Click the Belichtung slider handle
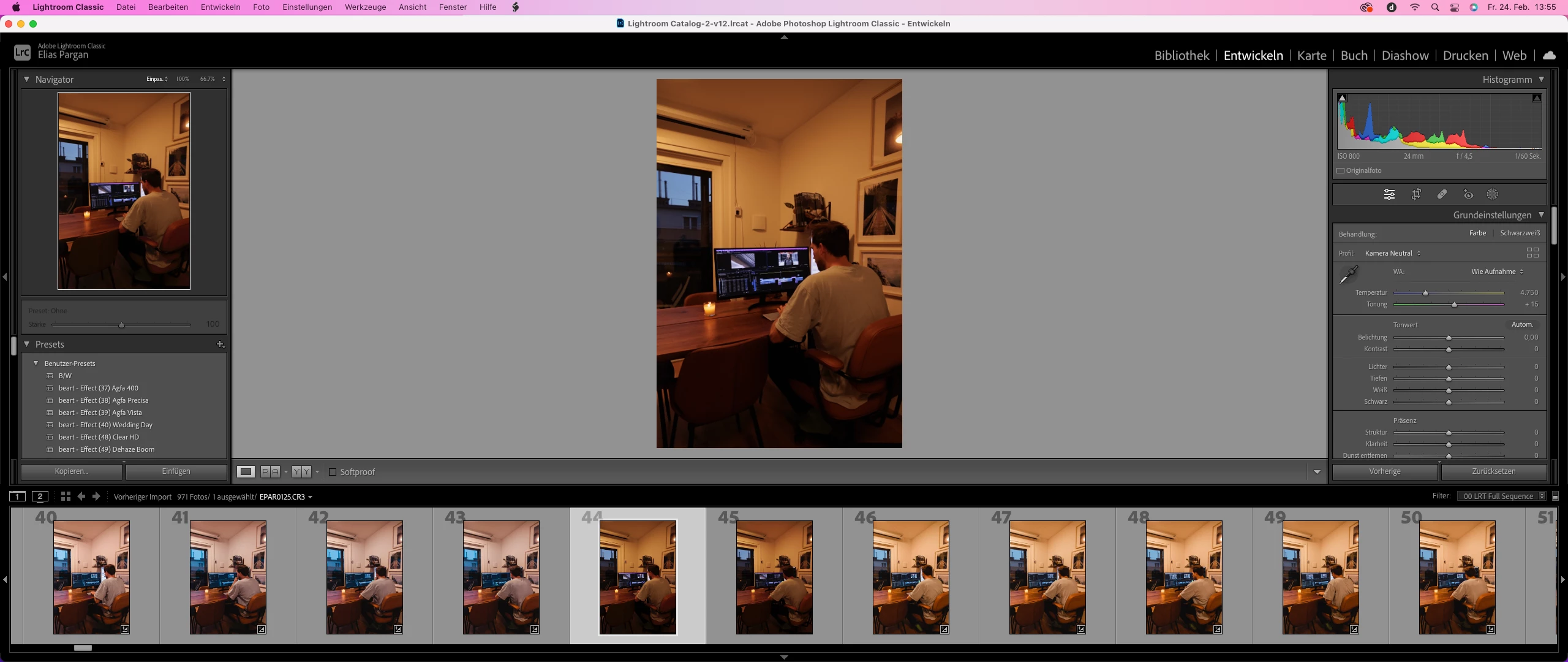 1449,338
